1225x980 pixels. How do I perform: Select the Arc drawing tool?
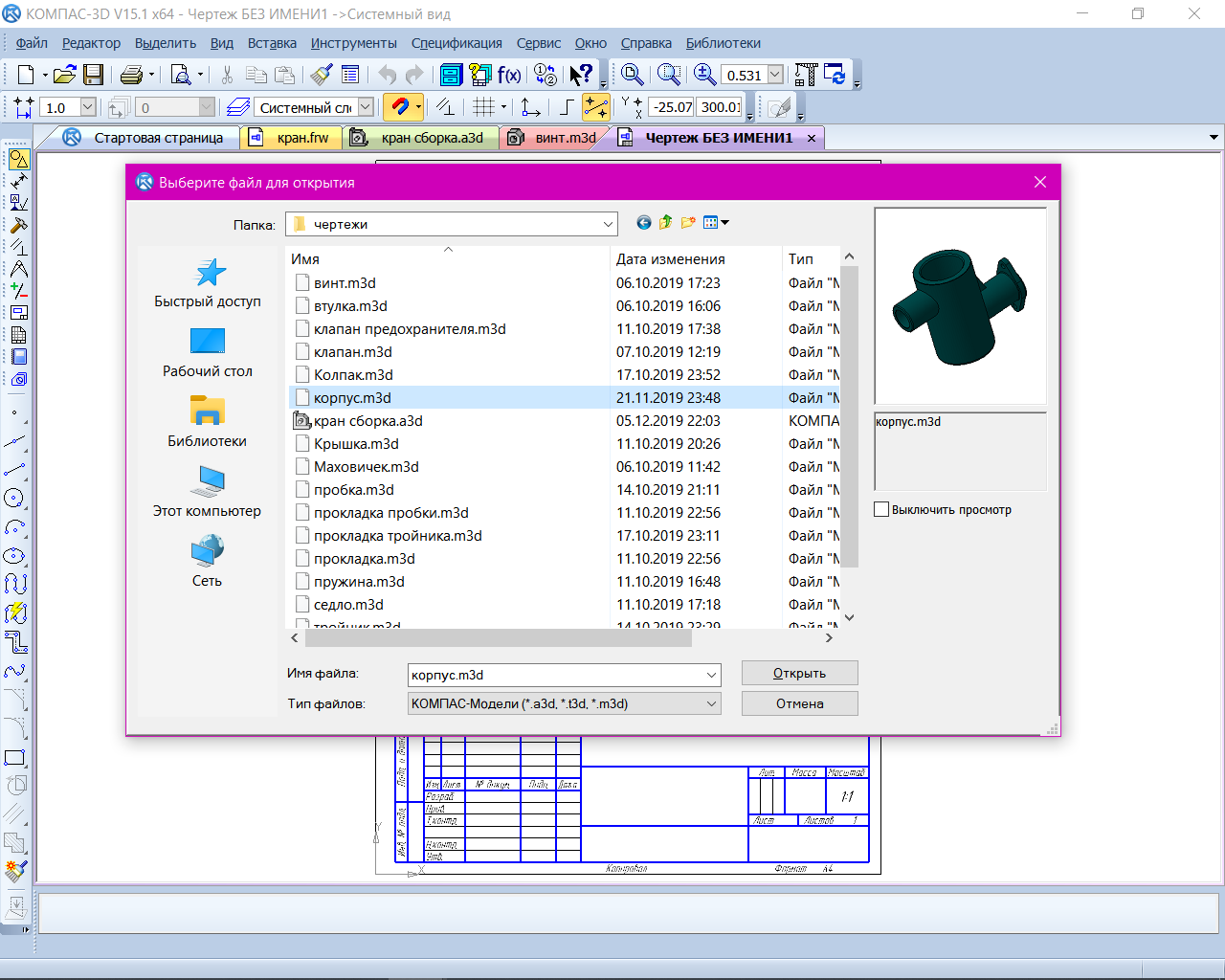coord(14,526)
